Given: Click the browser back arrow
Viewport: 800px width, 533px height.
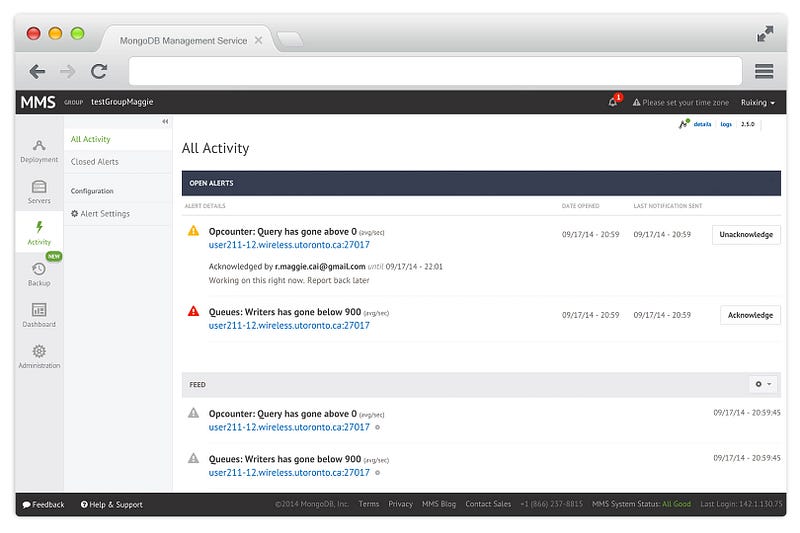Looking at the screenshot, I should click(x=37, y=71).
